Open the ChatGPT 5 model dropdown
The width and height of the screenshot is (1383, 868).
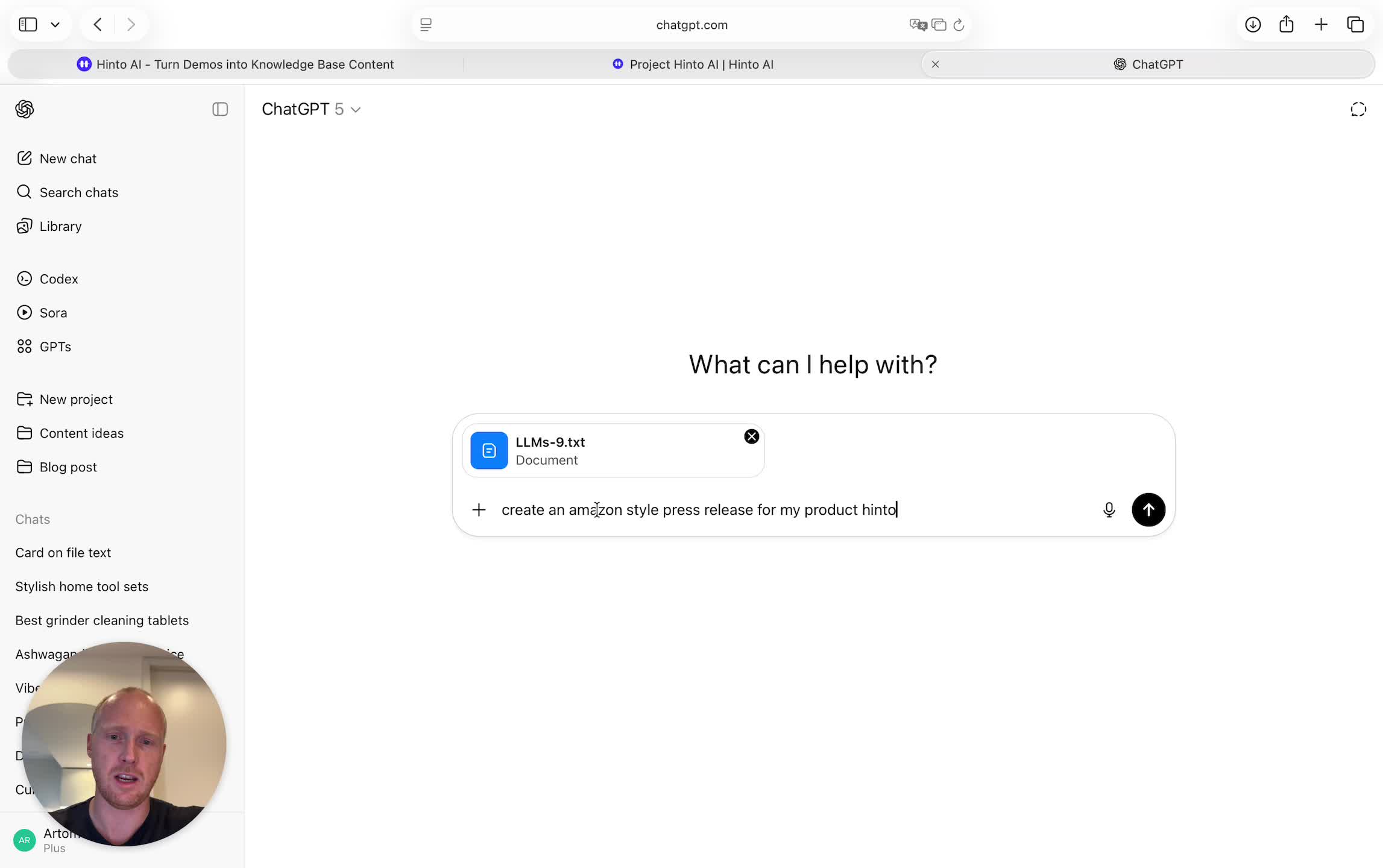(x=311, y=109)
